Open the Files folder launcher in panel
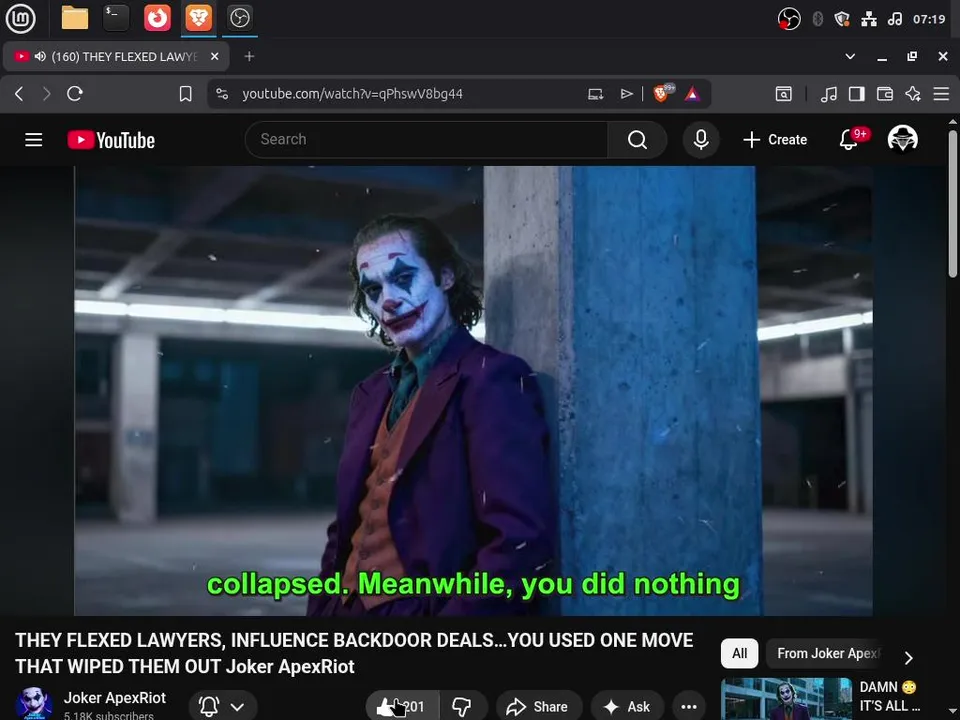The width and height of the screenshot is (960, 720). (x=75, y=18)
